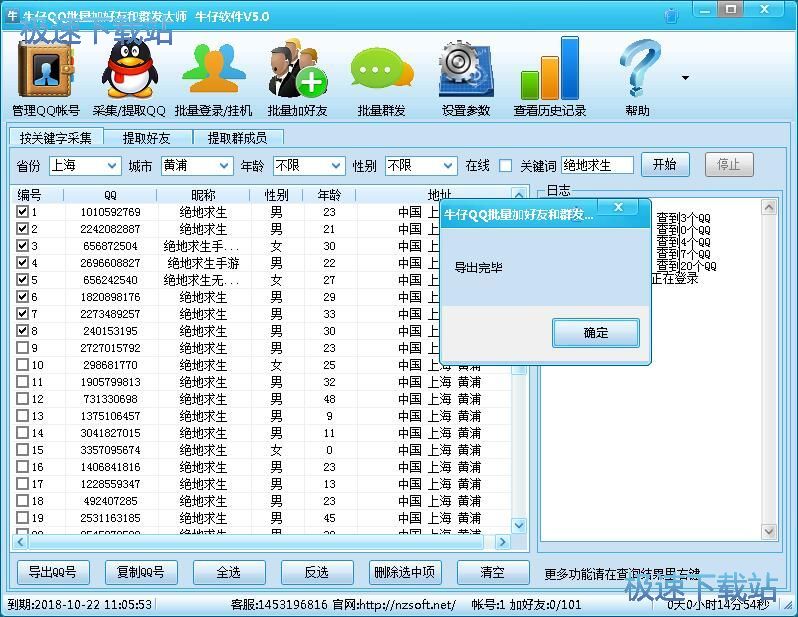Viewport: 798px width, 617px height.
Task: Sort by the 年龄 column header
Action: 329,195
